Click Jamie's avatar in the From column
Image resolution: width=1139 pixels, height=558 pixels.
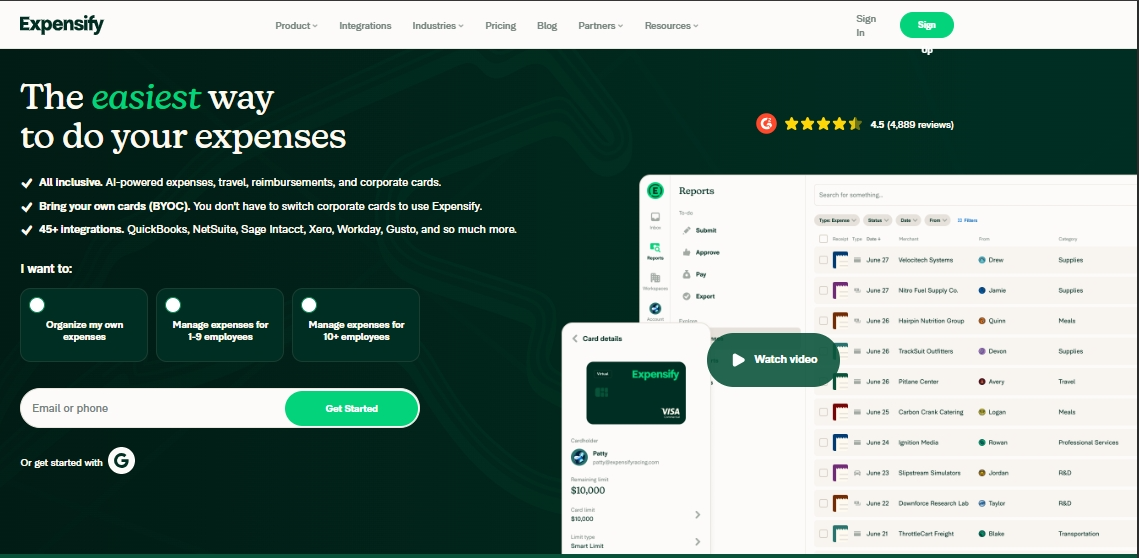982,291
